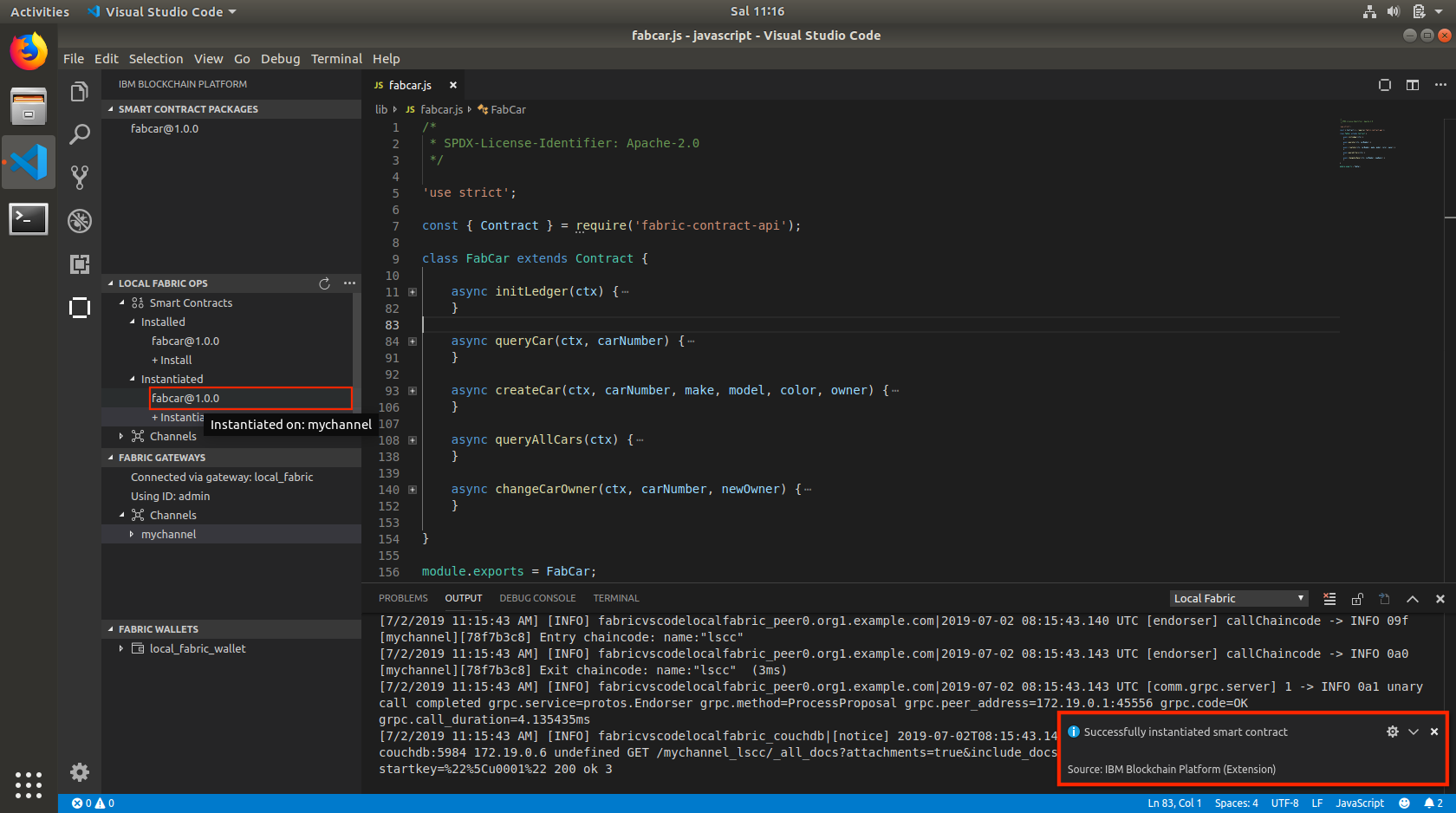Unfold the queryAllCars function at line 108
The image size is (1456, 813).
coord(413,440)
